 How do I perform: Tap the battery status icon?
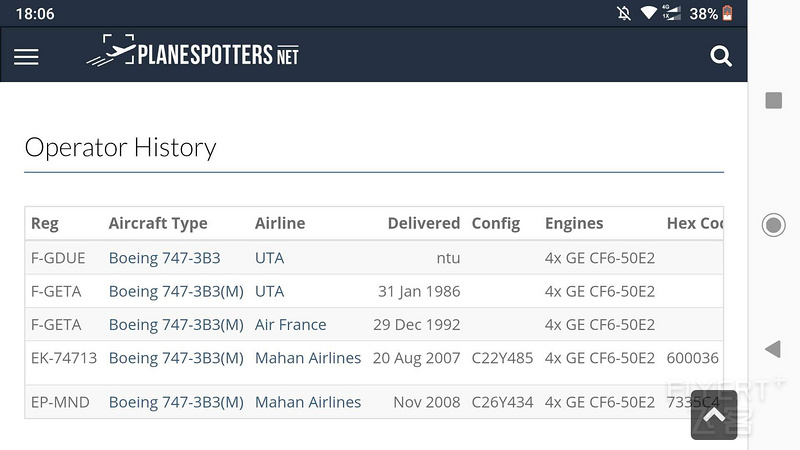[x=728, y=13]
